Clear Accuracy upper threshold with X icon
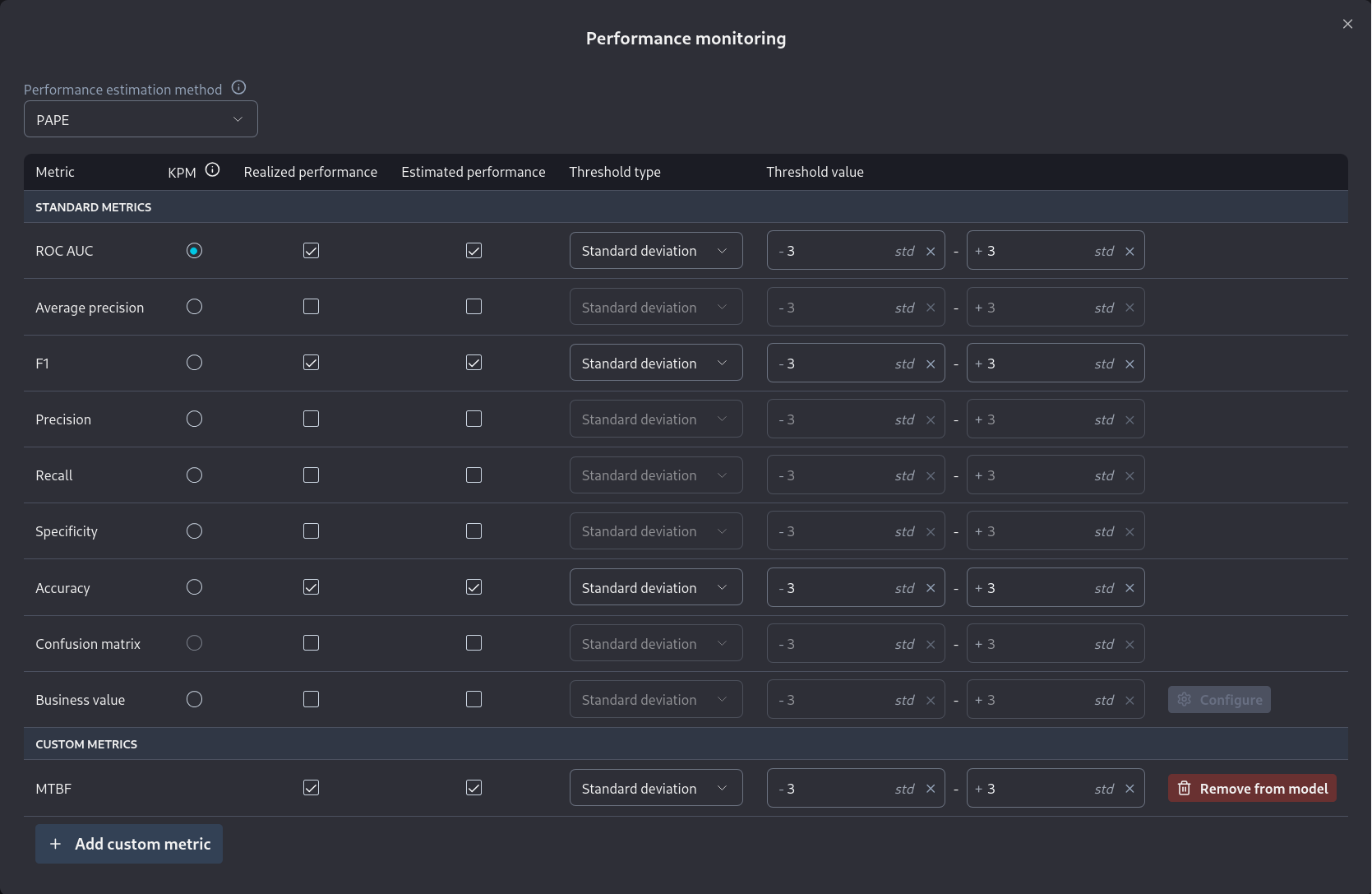The height and width of the screenshot is (894, 1372). [x=1129, y=588]
